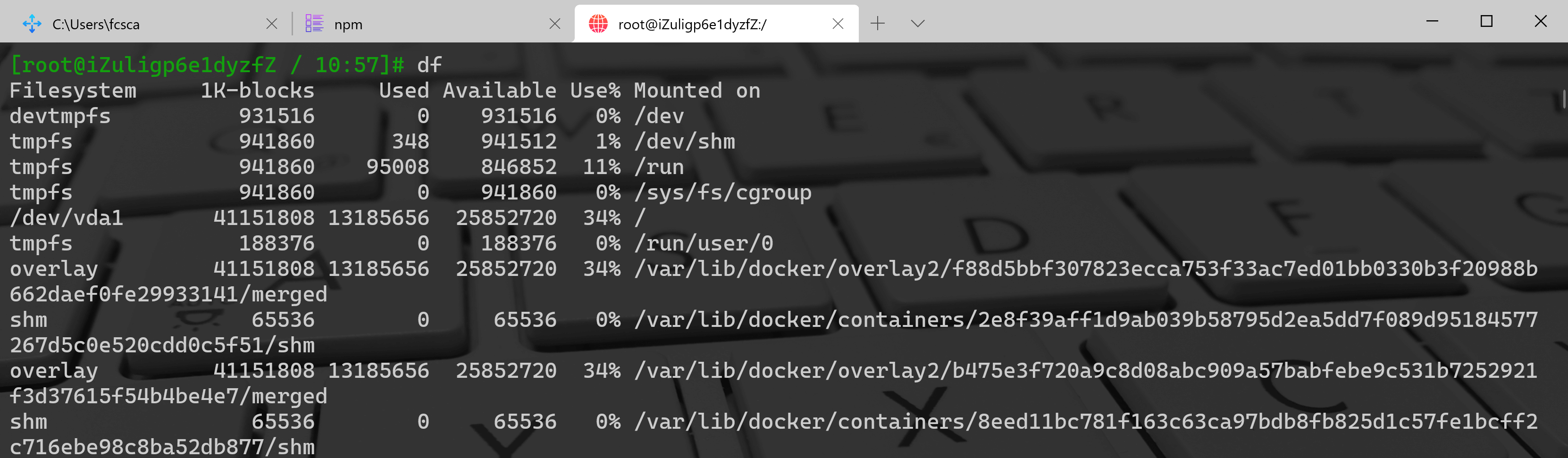Close the root@iZuligp6e1dyzfZ tab
Image resolution: width=1568 pixels, height=458 pixels.
coord(838,24)
